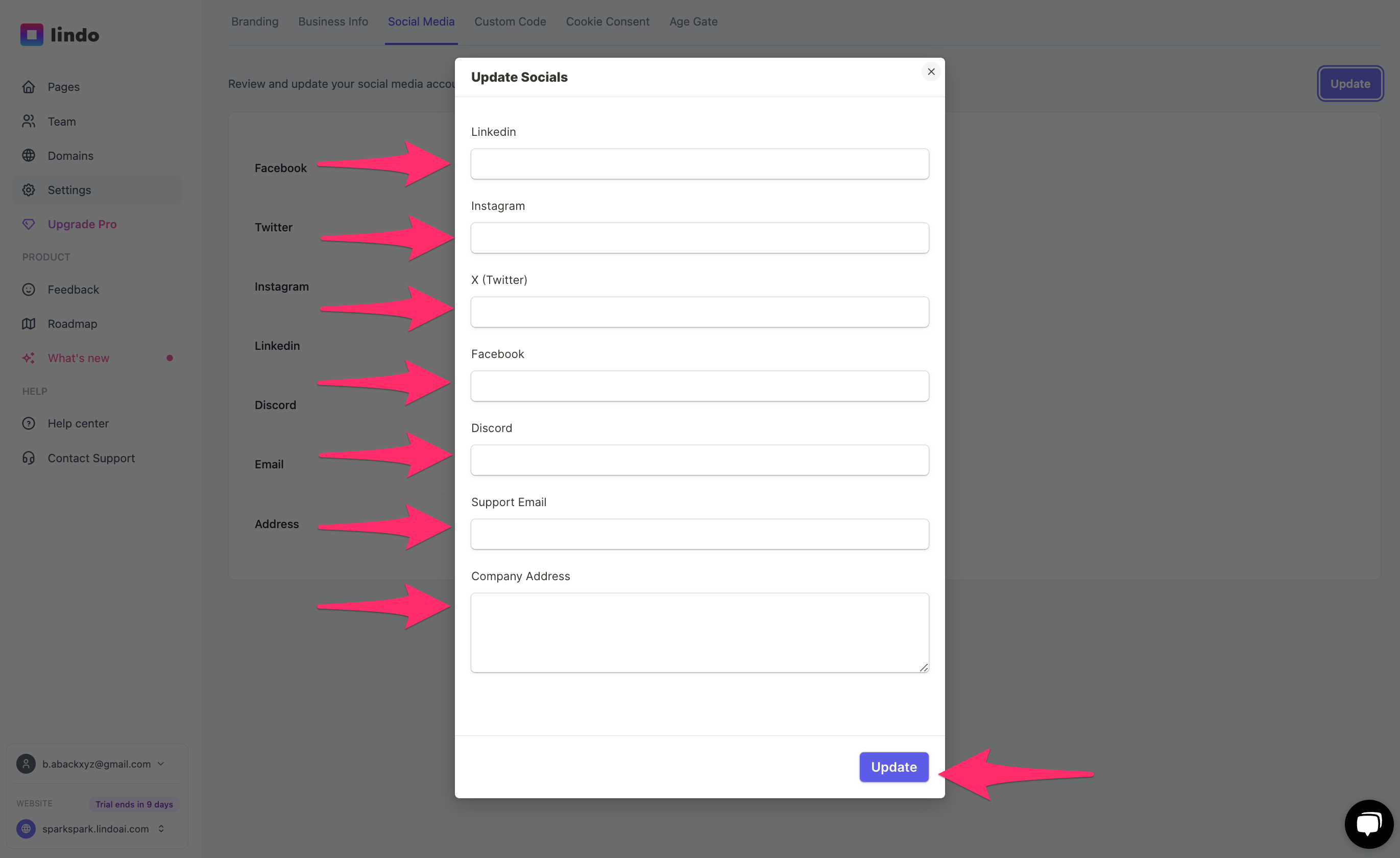
Task: Close the Update Socials dialog
Action: [931, 71]
